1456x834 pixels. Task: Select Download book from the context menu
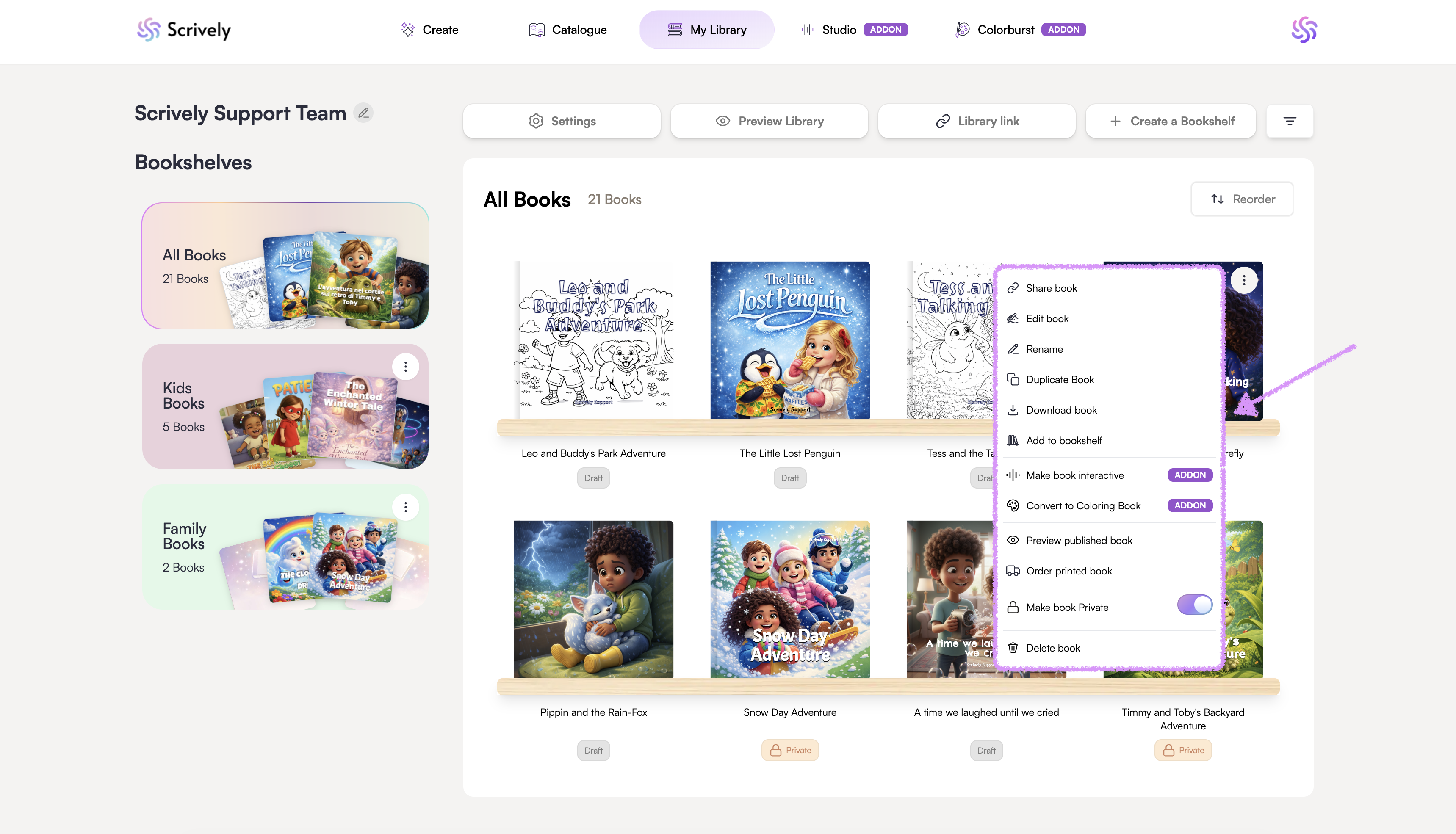(x=1061, y=410)
